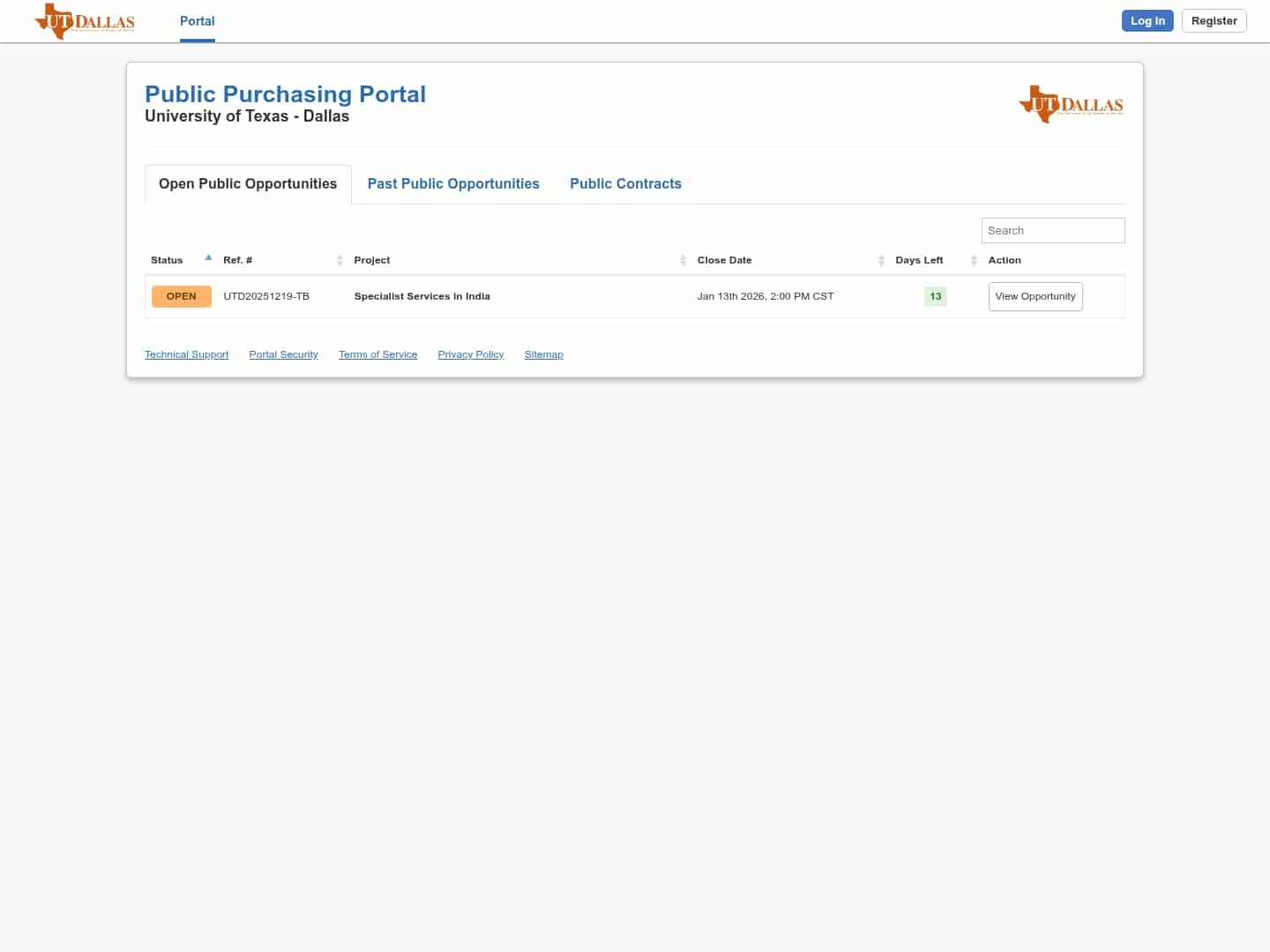
Task: Click the OPEN status badge
Action: click(x=181, y=296)
